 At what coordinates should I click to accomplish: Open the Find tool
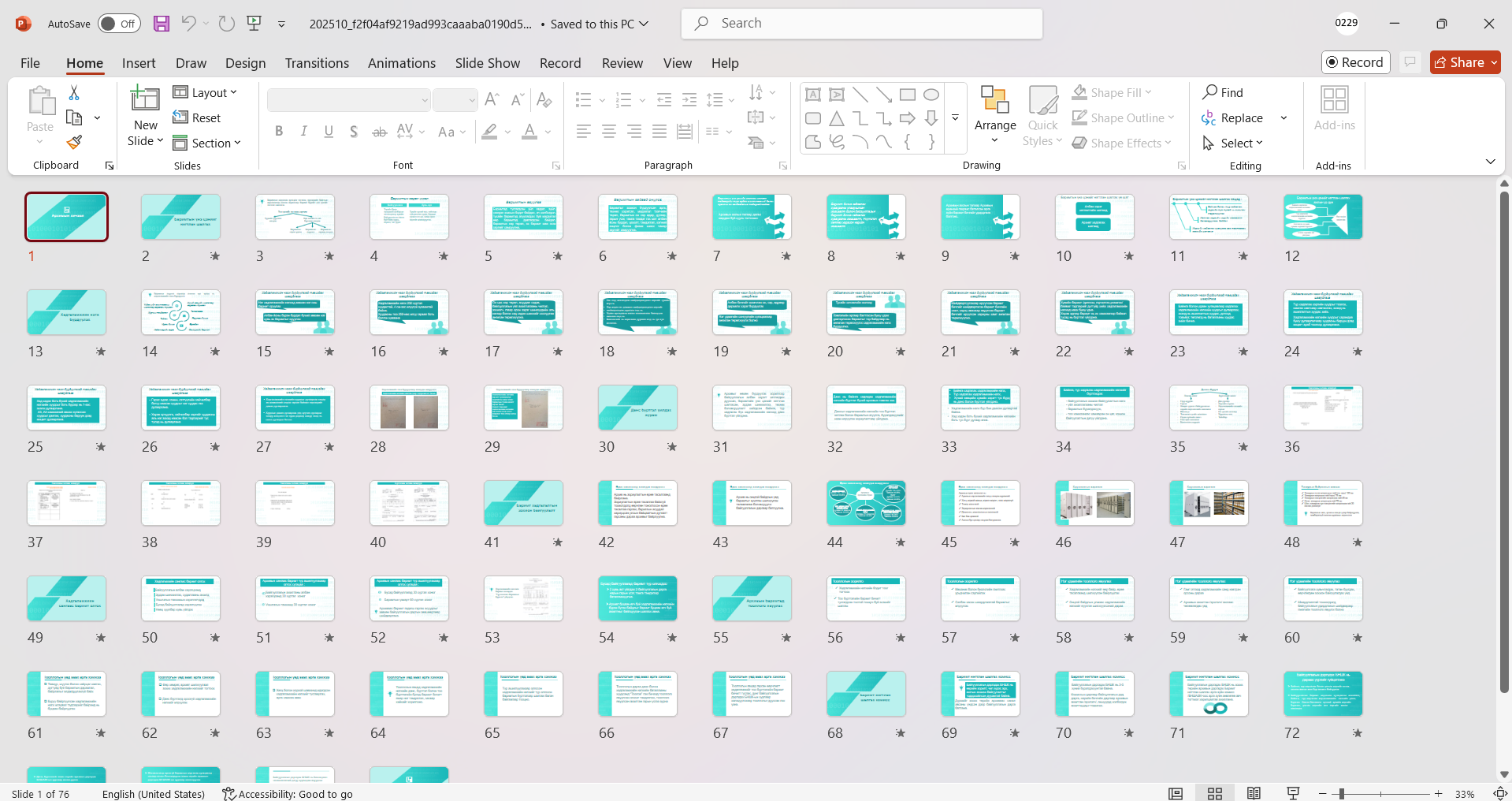[x=1223, y=92]
